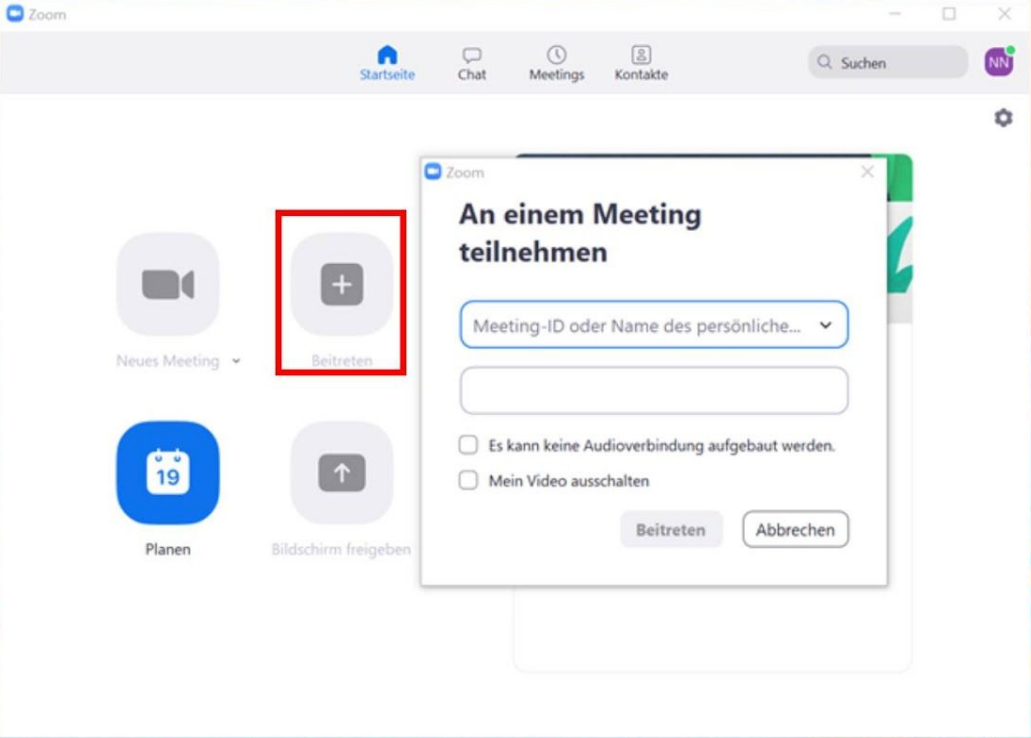Enable 'Es kann keine Audioverbindung aufgebaut werden' checkbox
Screen dimensions: 1031x738
pyautogui.click(x=468, y=445)
